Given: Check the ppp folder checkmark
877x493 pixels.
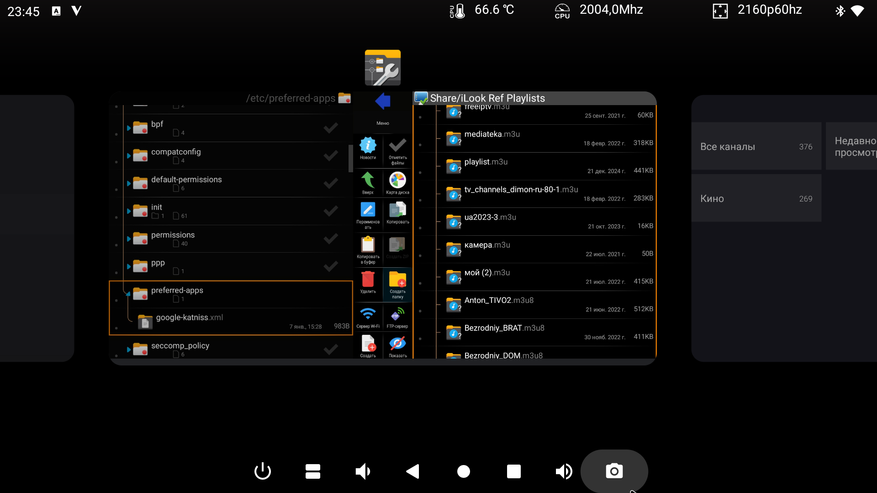Looking at the screenshot, I should 331,266.
